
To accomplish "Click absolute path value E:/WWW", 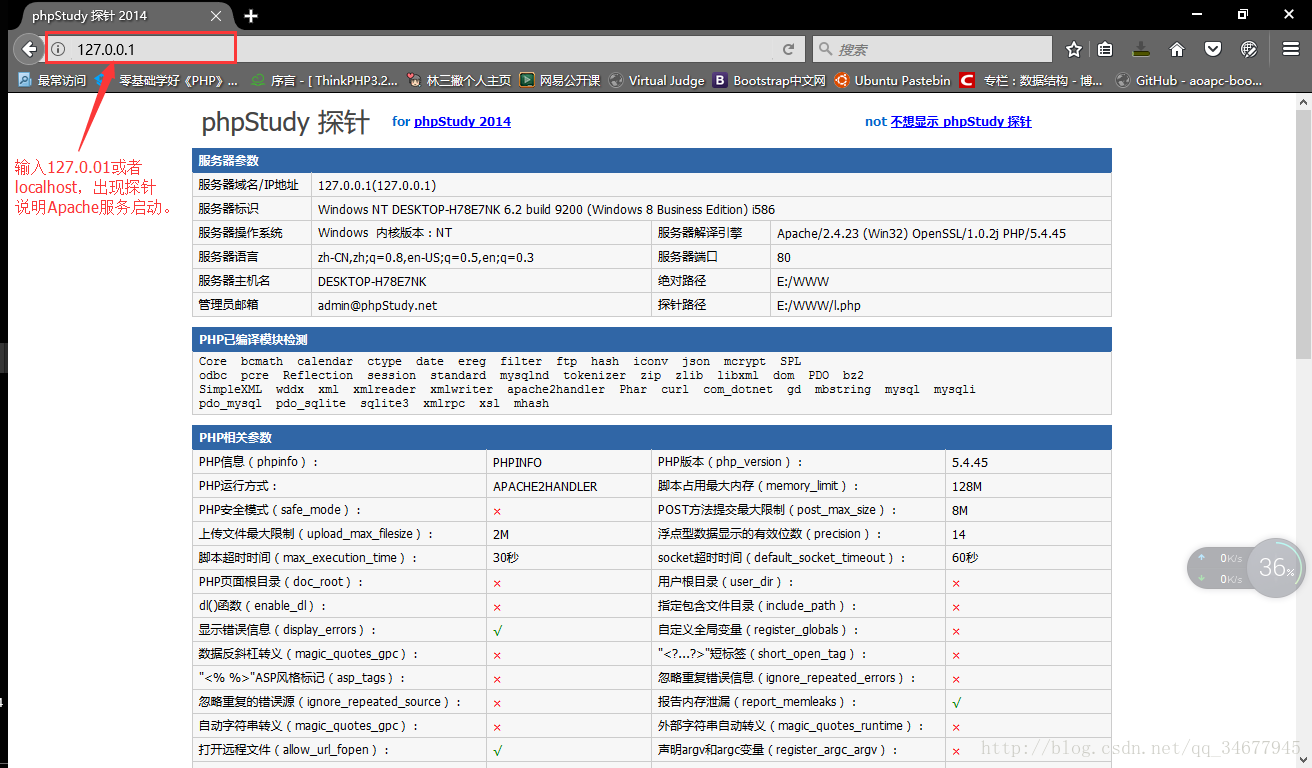I will tap(802, 281).
